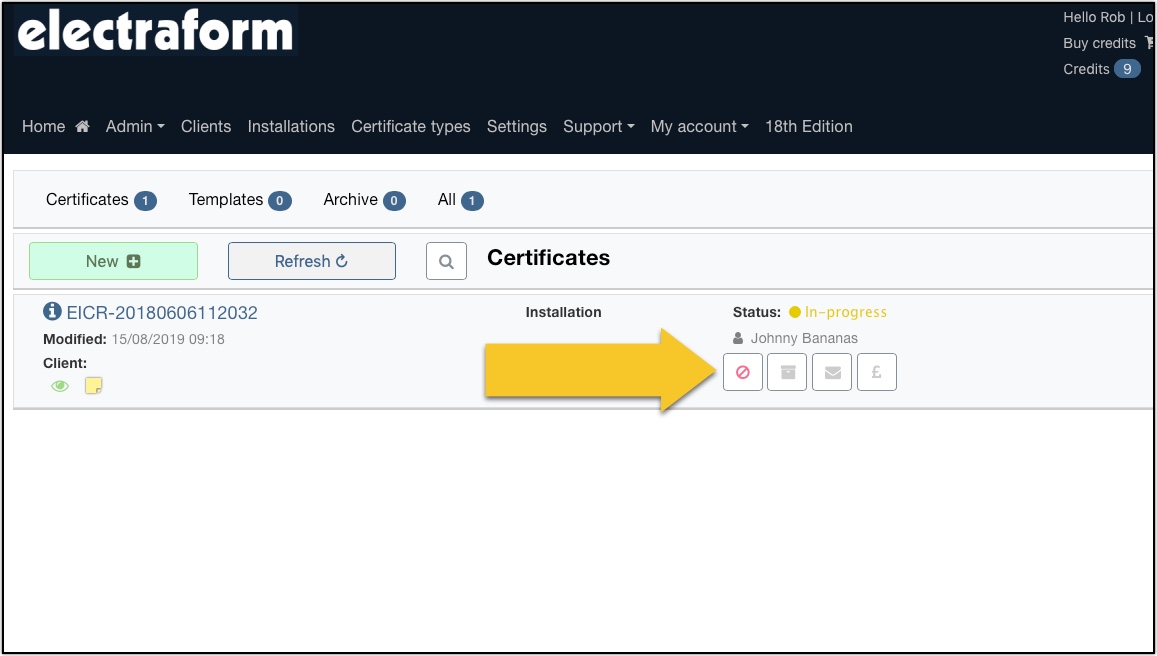1157x656 pixels.
Task: Click the green New button
Action: (114, 261)
